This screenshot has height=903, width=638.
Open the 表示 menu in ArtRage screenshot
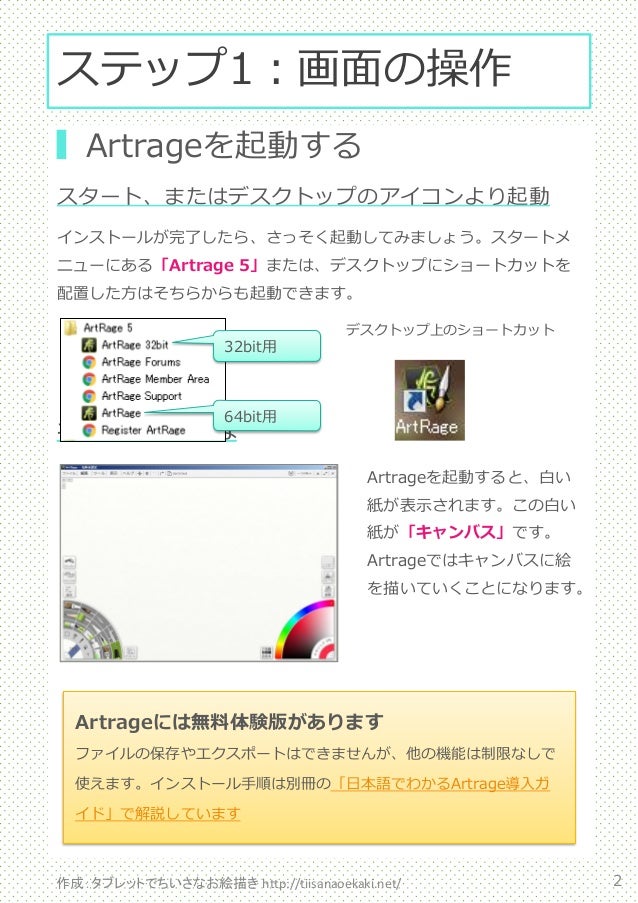click(x=113, y=473)
